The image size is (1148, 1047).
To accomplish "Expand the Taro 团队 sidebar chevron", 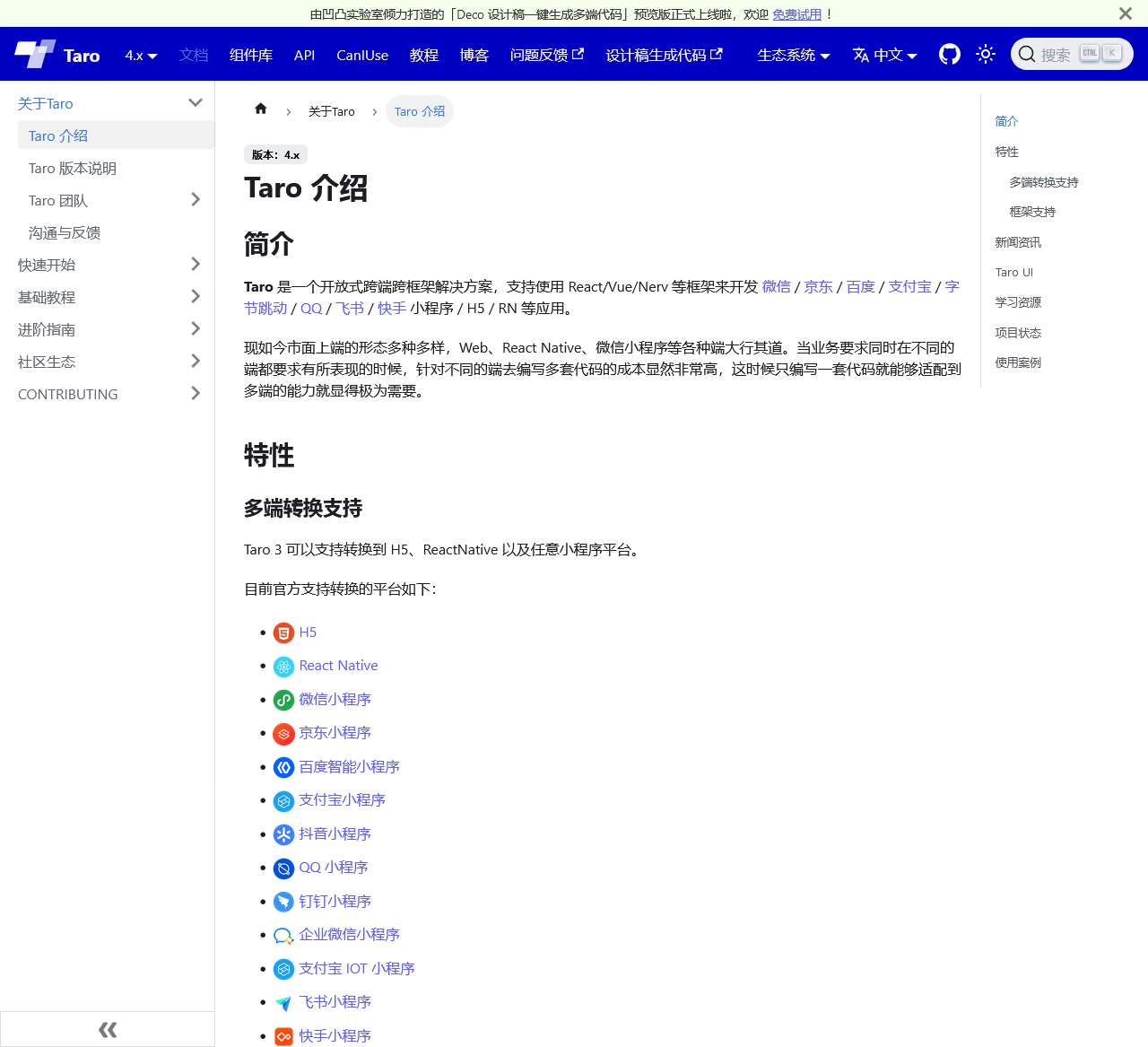I will tap(196, 200).
